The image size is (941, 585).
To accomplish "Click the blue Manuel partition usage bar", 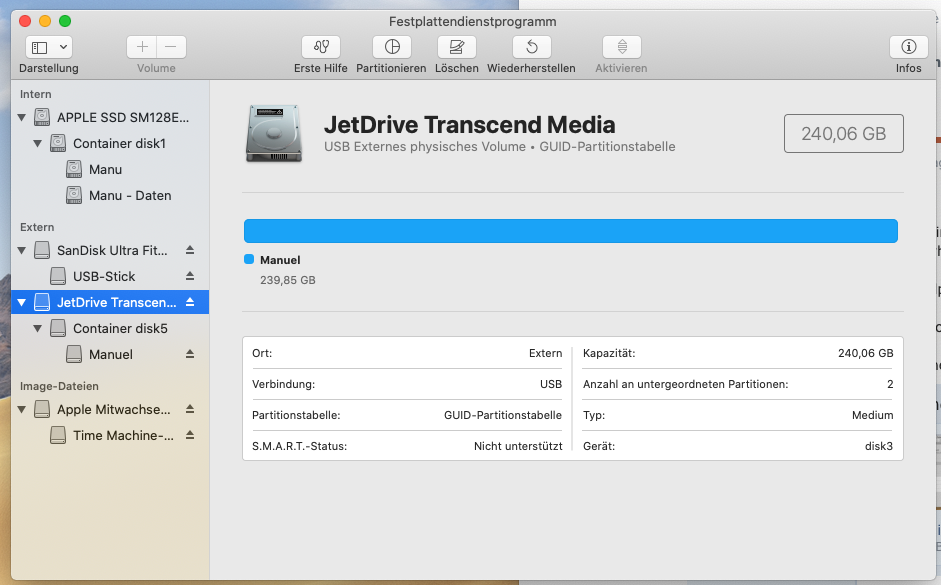I will [x=571, y=231].
